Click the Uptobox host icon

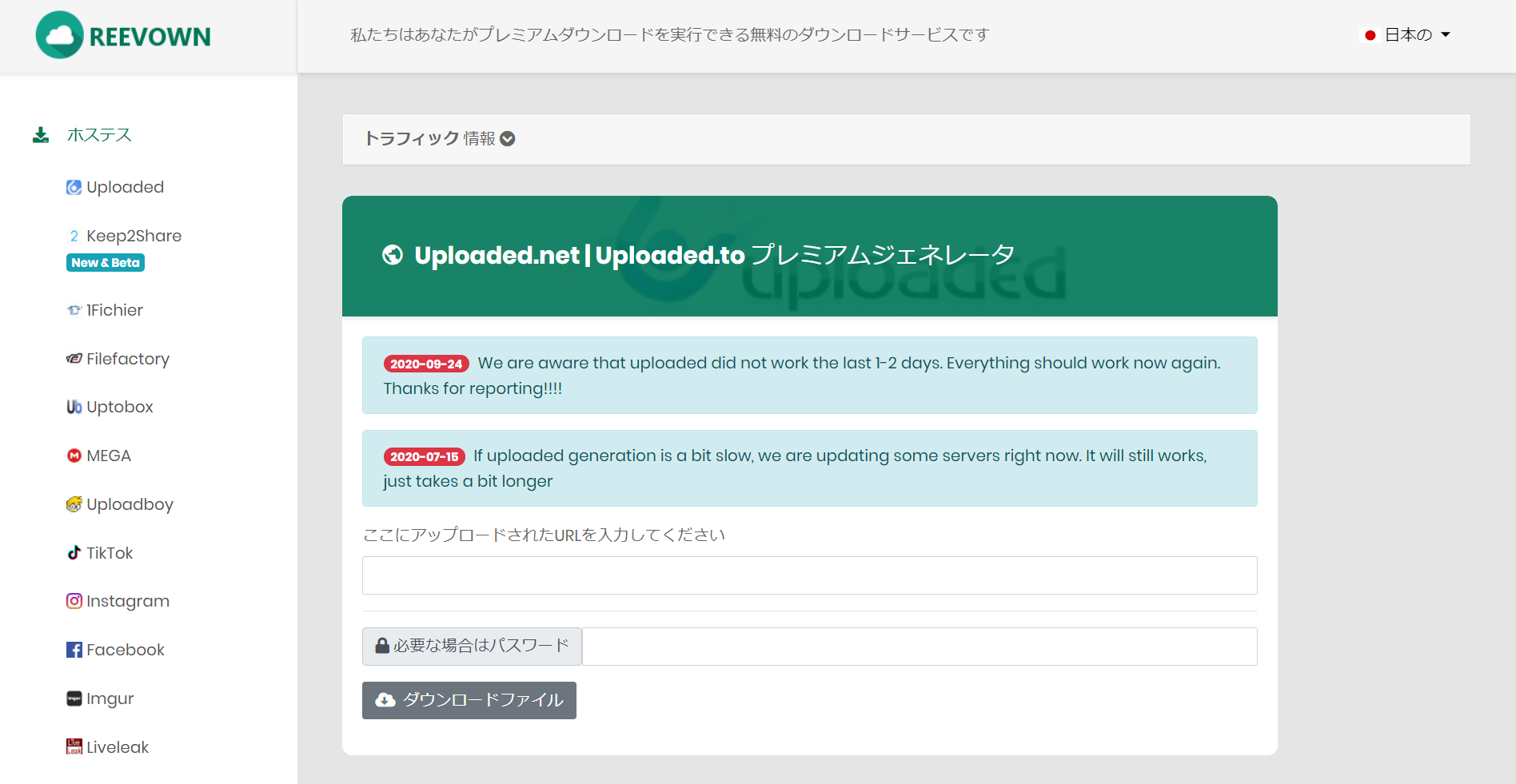tap(74, 407)
